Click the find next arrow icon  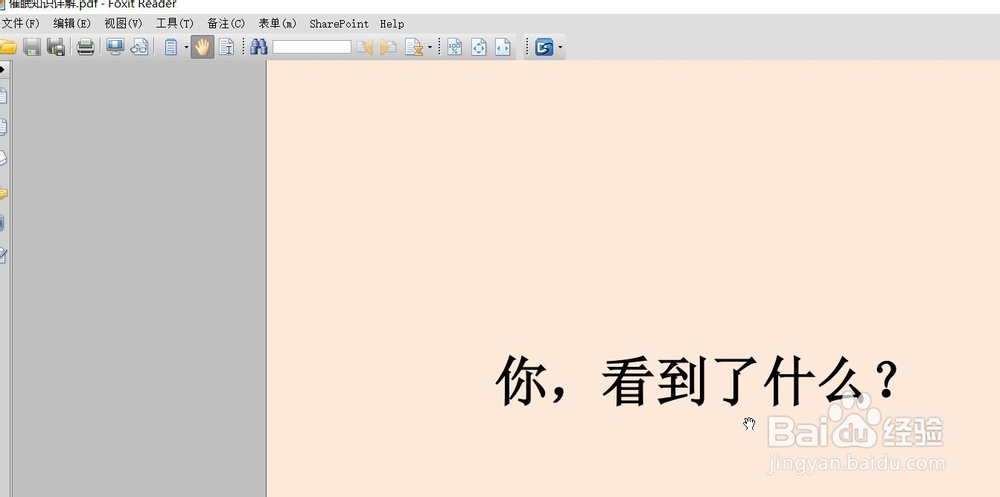click(x=388, y=47)
